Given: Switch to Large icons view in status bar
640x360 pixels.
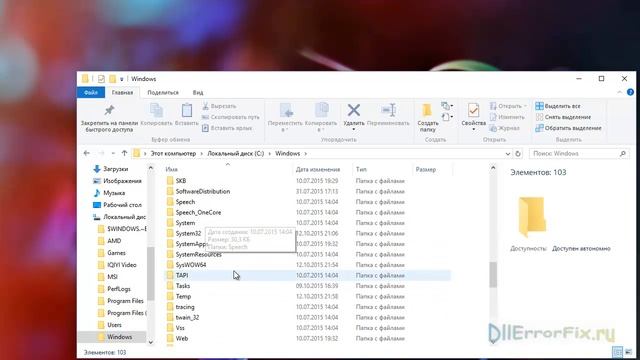Looking at the screenshot, I should tap(629, 352).
